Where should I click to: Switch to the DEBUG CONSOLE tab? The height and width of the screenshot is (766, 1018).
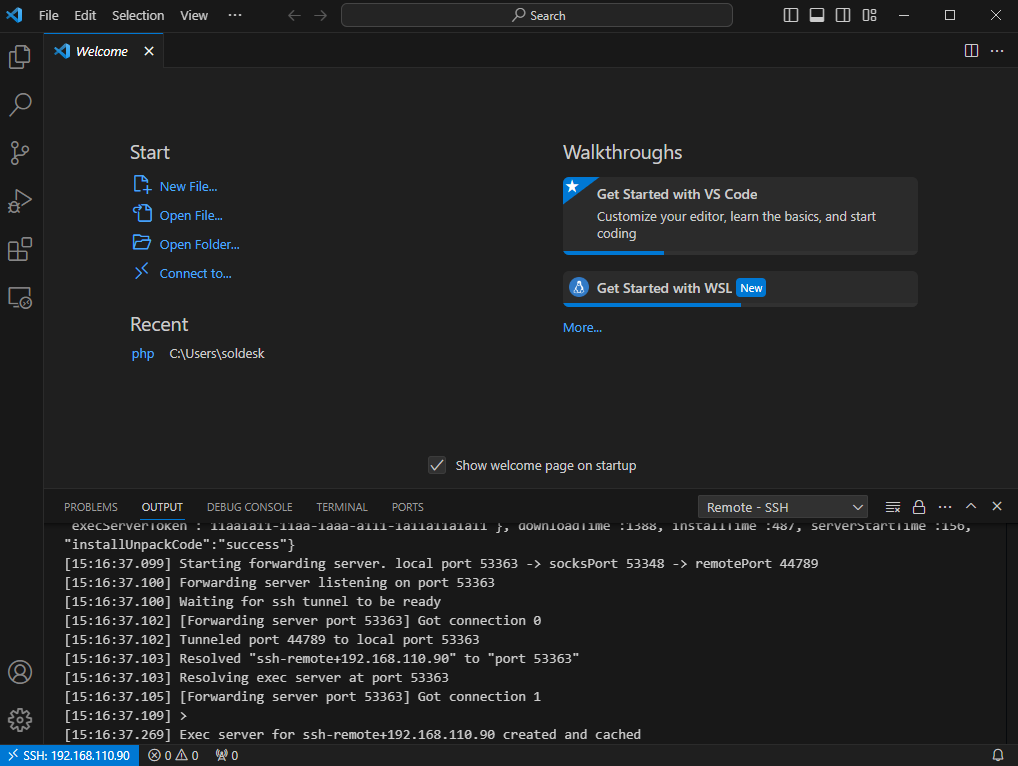(x=249, y=507)
